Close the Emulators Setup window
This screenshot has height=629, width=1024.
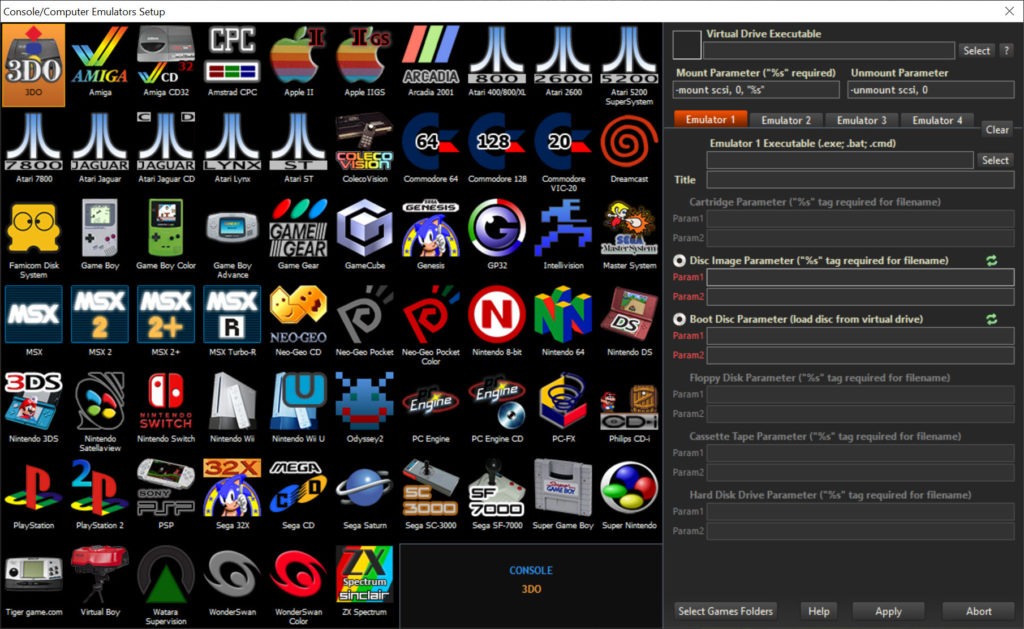pos(1009,11)
